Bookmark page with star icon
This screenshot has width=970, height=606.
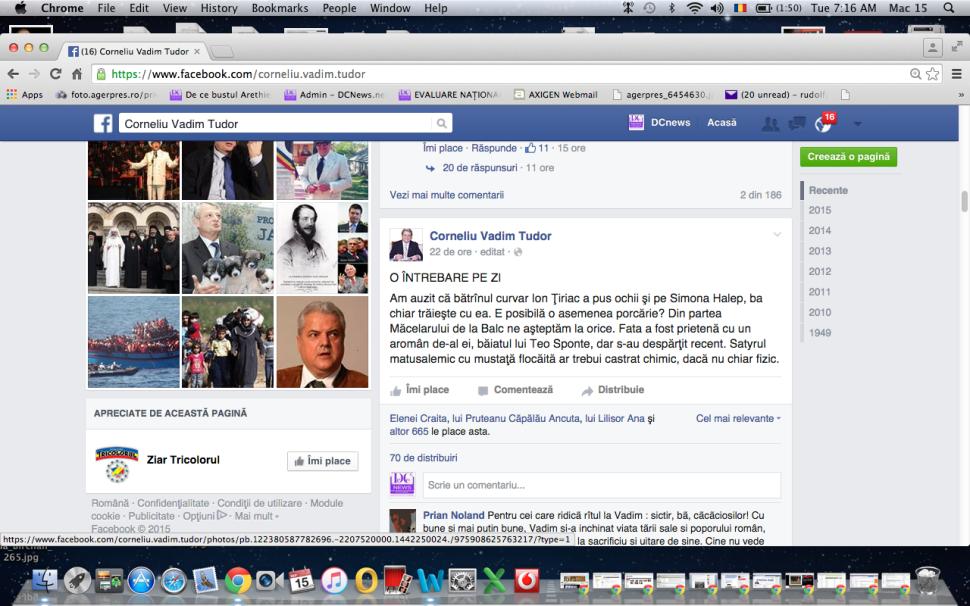(x=933, y=74)
